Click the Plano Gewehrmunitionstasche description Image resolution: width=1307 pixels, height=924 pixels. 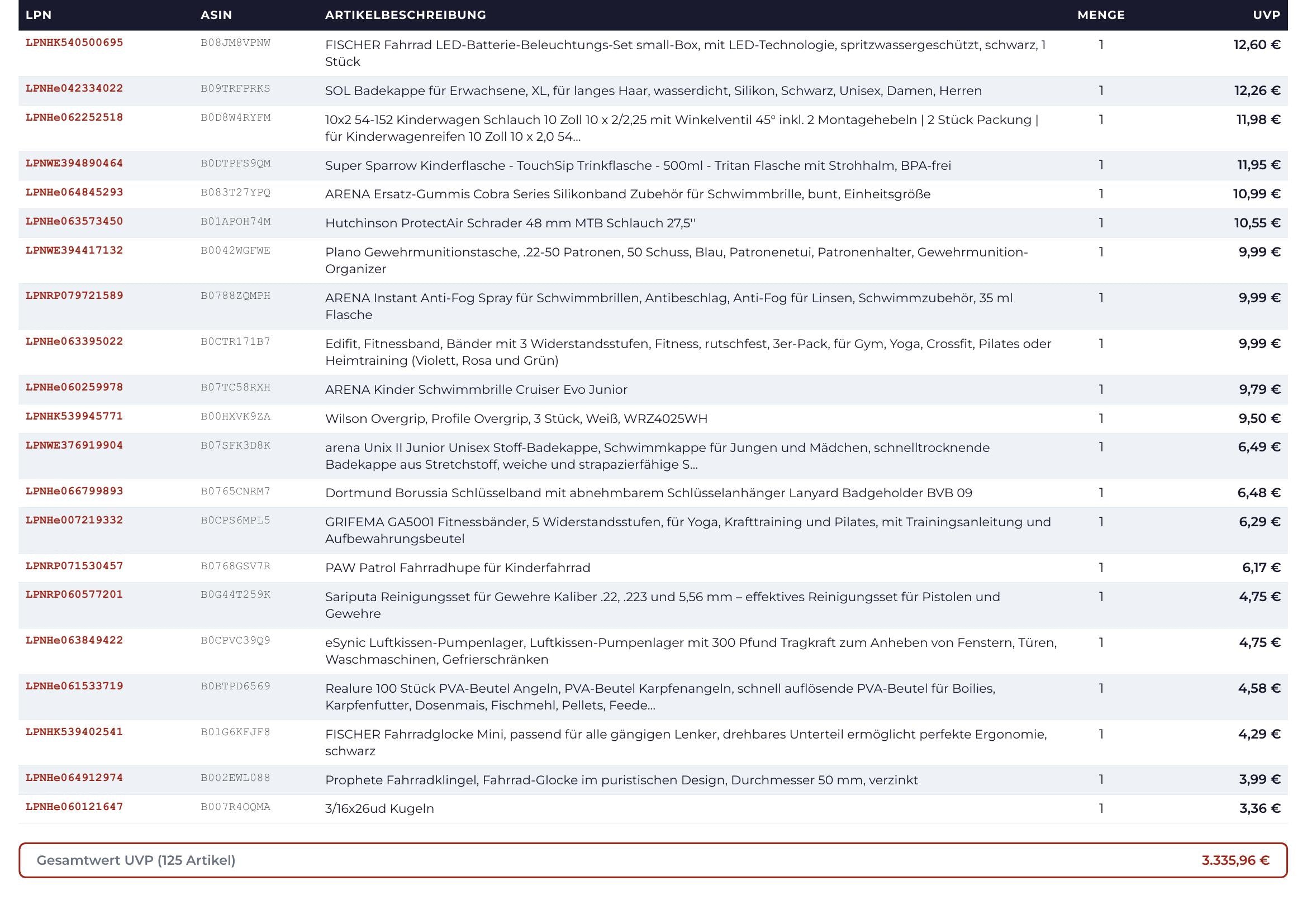click(677, 260)
